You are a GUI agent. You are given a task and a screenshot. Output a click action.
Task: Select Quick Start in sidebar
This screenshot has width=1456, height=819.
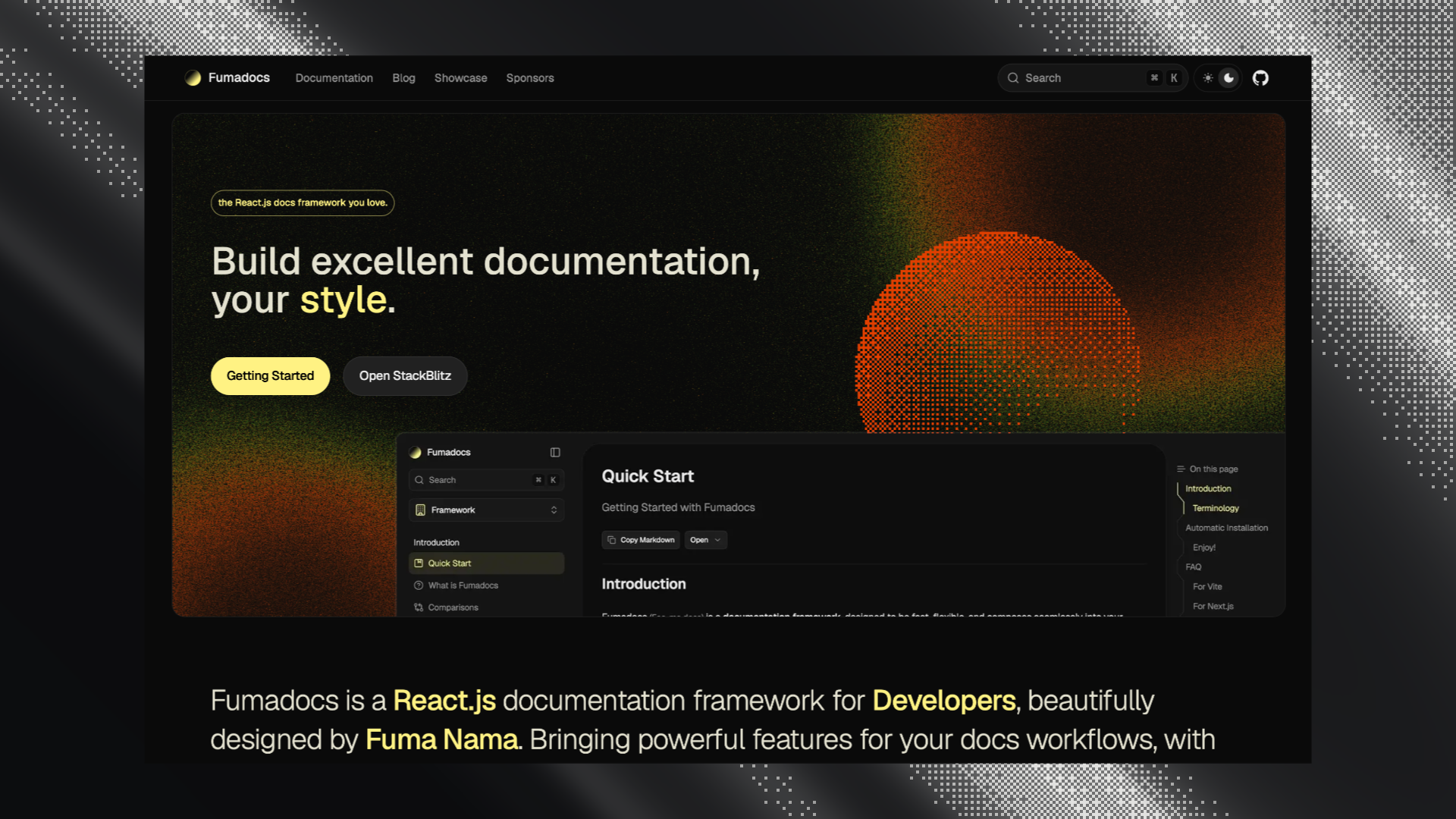click(486, 563)
